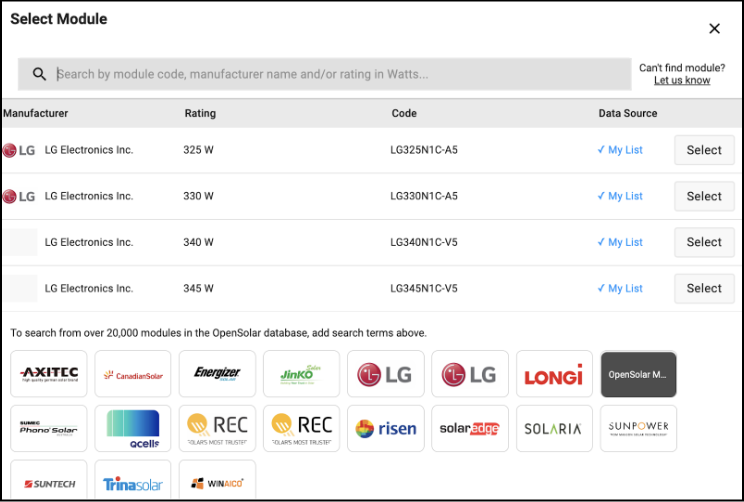The height and width of the screenshot is (502, 744).
Task: Filter by risen manufacturer logo
Action: point(386,428)
